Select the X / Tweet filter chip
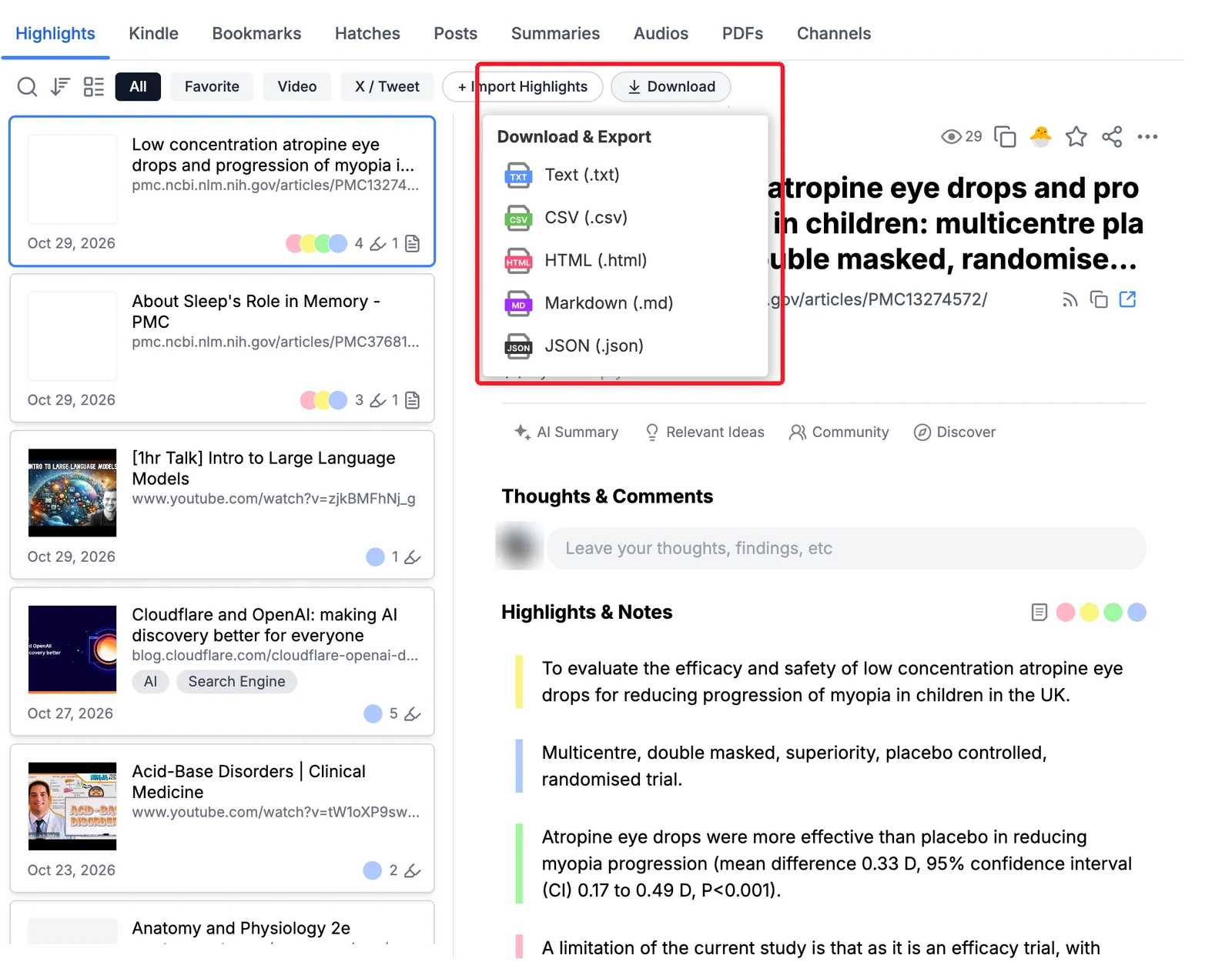The width and height of the screenshot is (1232, 962). [x=387, y=87]
